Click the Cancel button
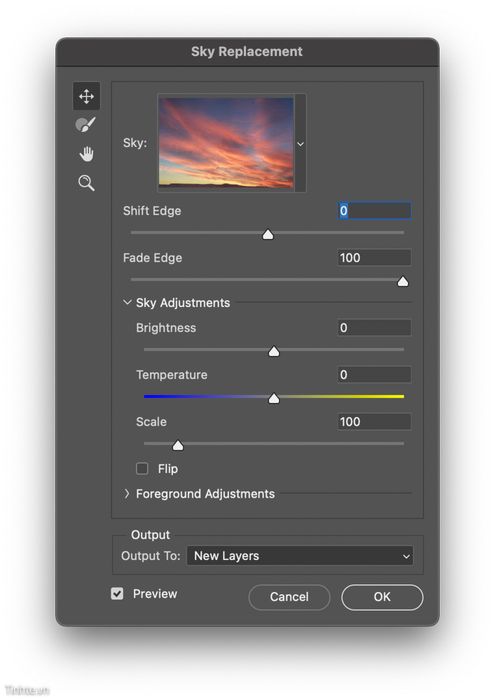The image size is (495, 700). pyautogui.click(x=289, y=597)
